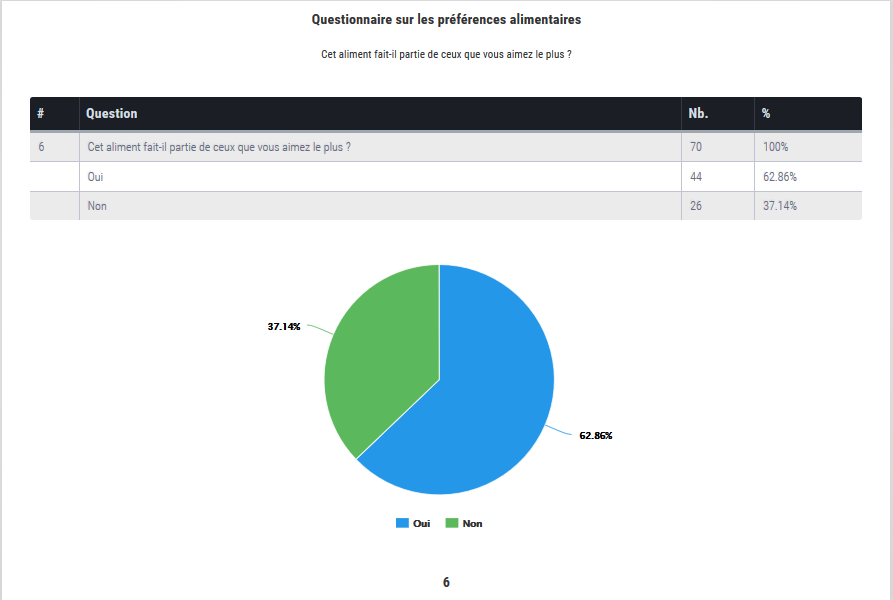Select the Oui row in the table
This screenshot has height=600, width=893.
coord(96,177)
